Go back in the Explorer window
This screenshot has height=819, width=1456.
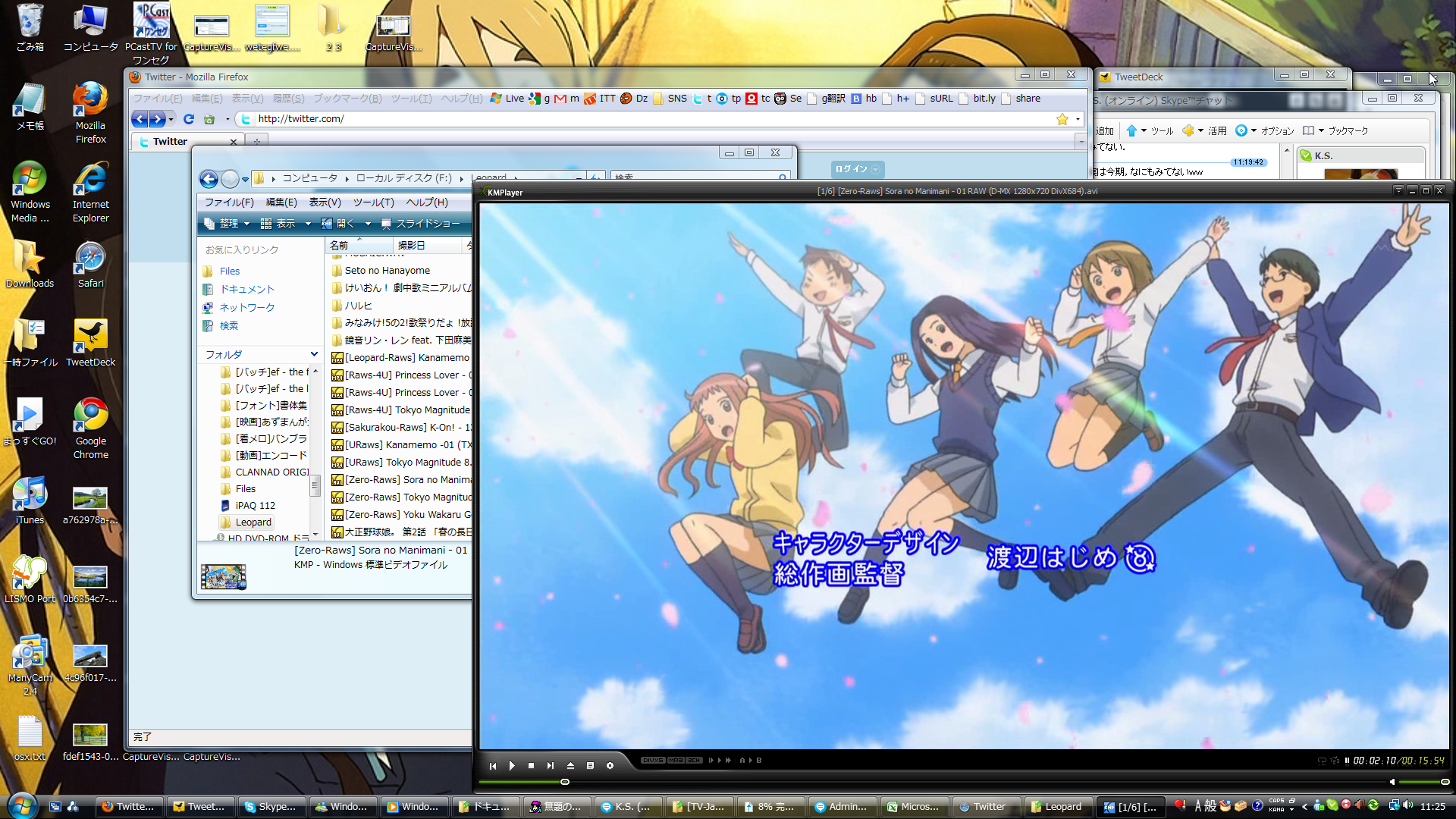pyautogui.click(x=209, y=179)
